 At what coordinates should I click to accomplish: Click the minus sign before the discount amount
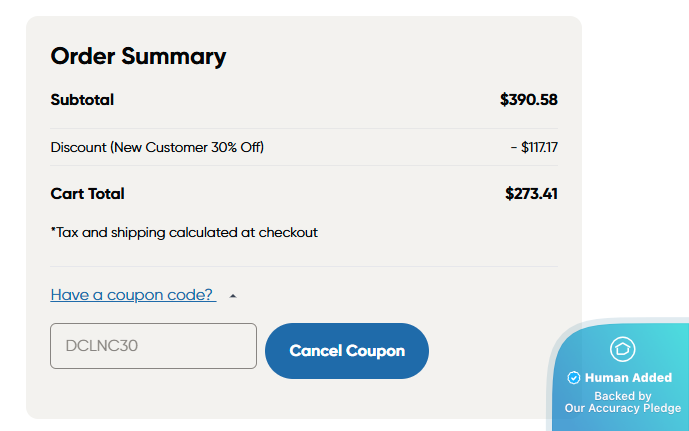(x=513, y=148)
